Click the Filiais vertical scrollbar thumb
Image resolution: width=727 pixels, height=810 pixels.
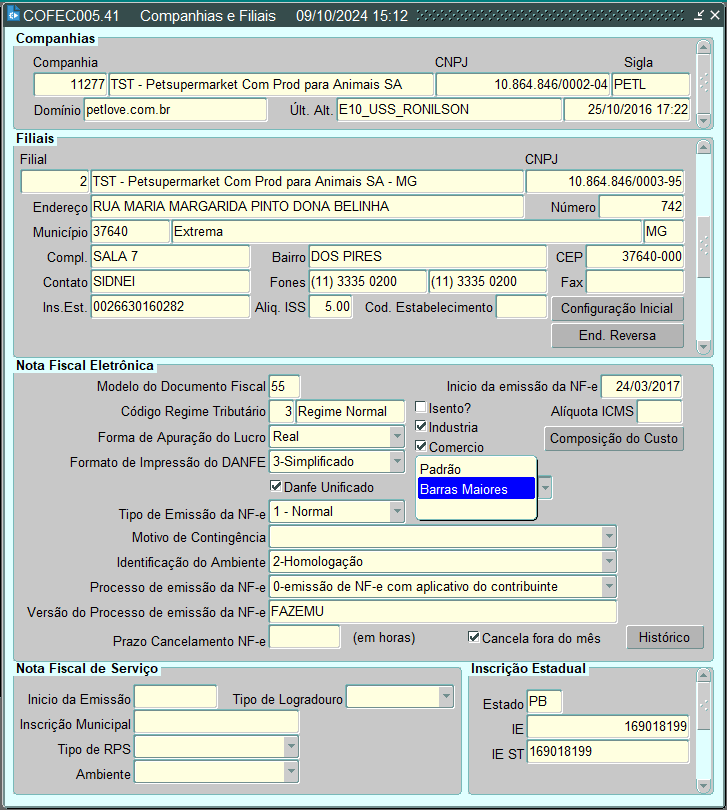click(704, 246)
